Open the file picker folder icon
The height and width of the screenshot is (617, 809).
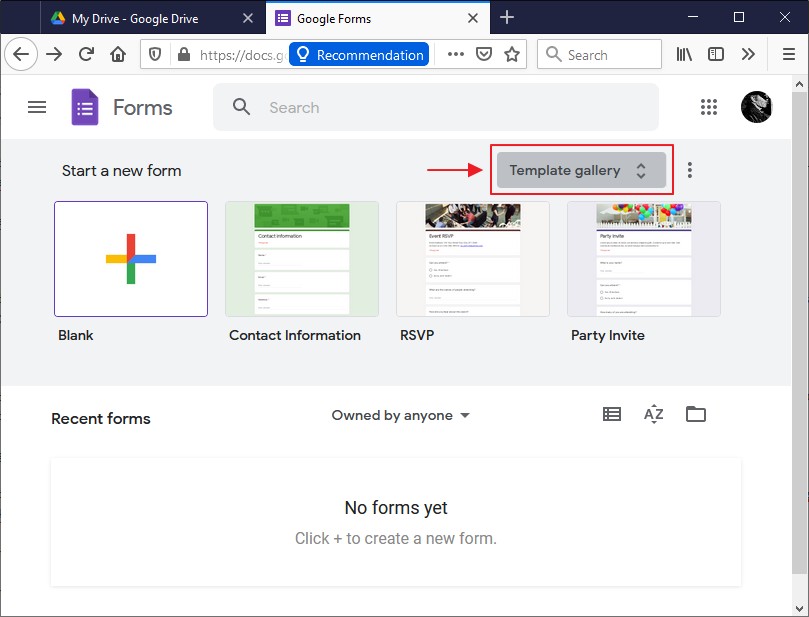[x=695, y=414]
